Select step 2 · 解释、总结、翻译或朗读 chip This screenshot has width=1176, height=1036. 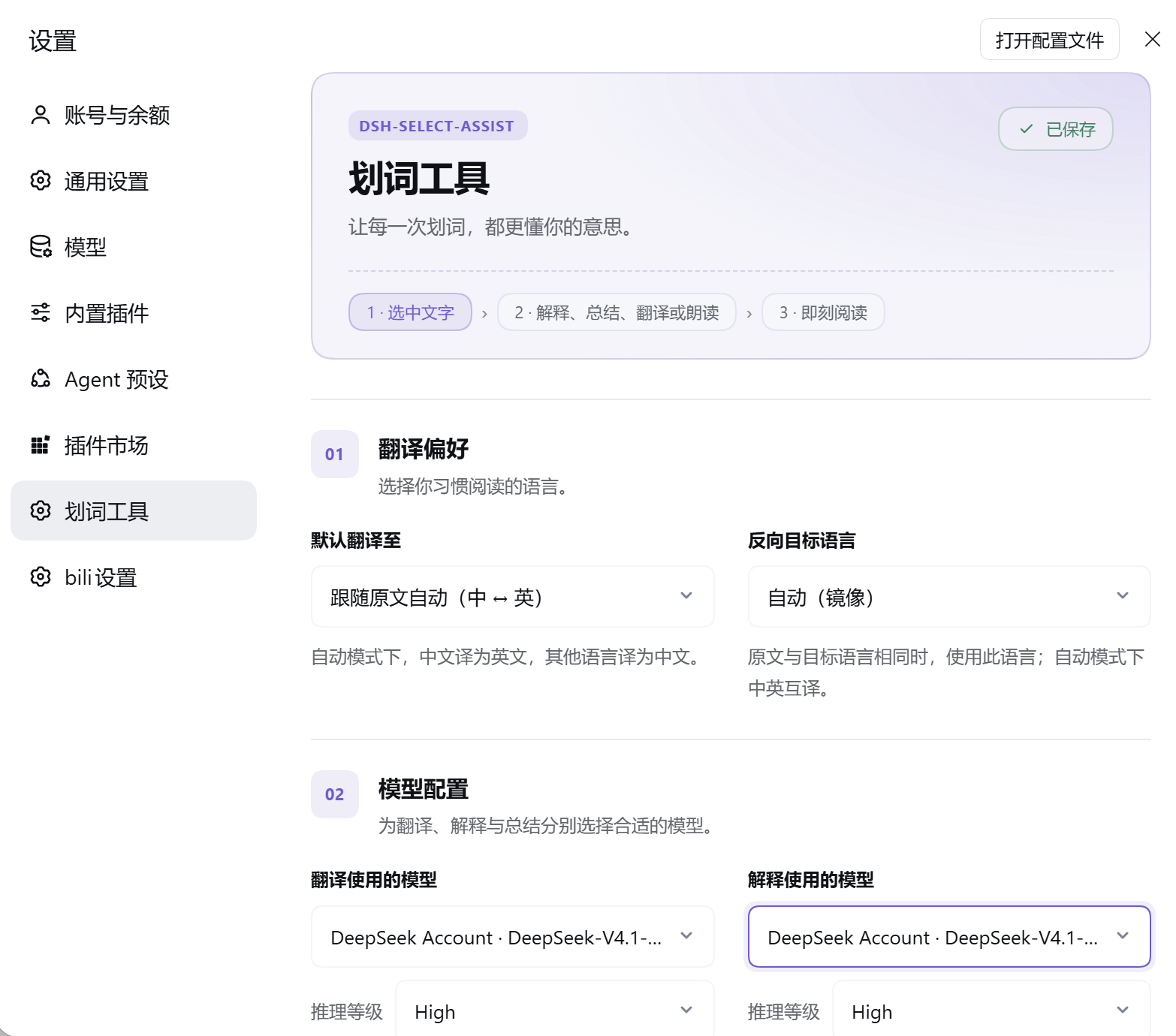pyautogui.click(x=617, y=312)
